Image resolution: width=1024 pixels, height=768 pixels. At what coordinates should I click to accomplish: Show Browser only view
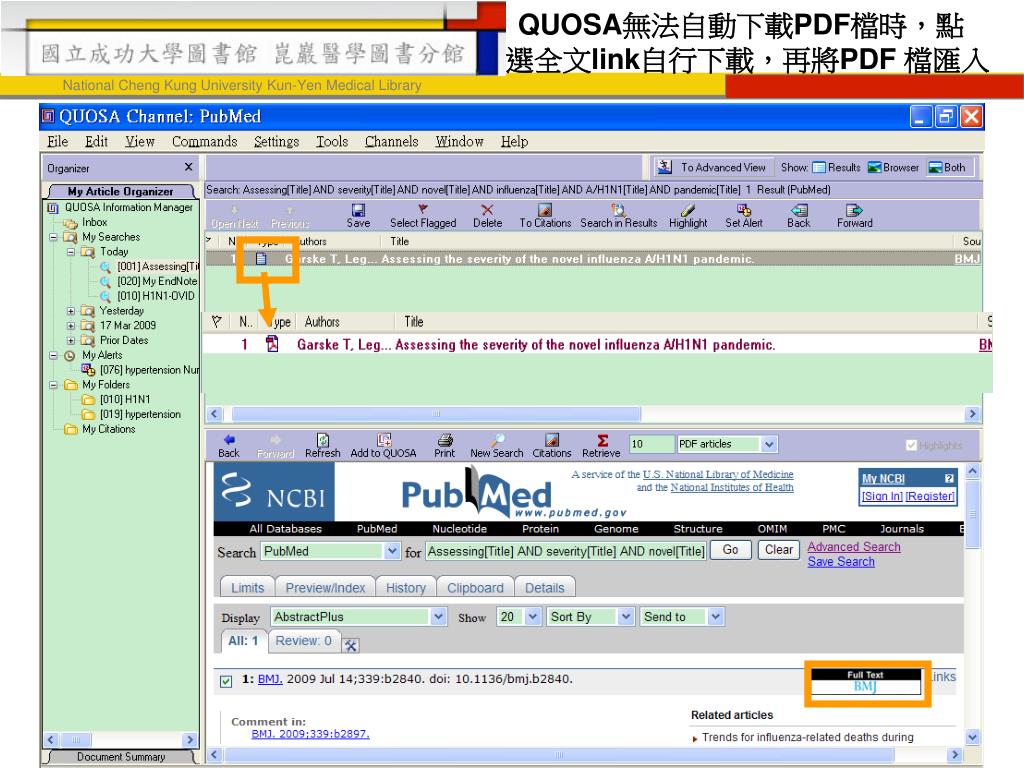pyautogui.click(x=893, y=167)
